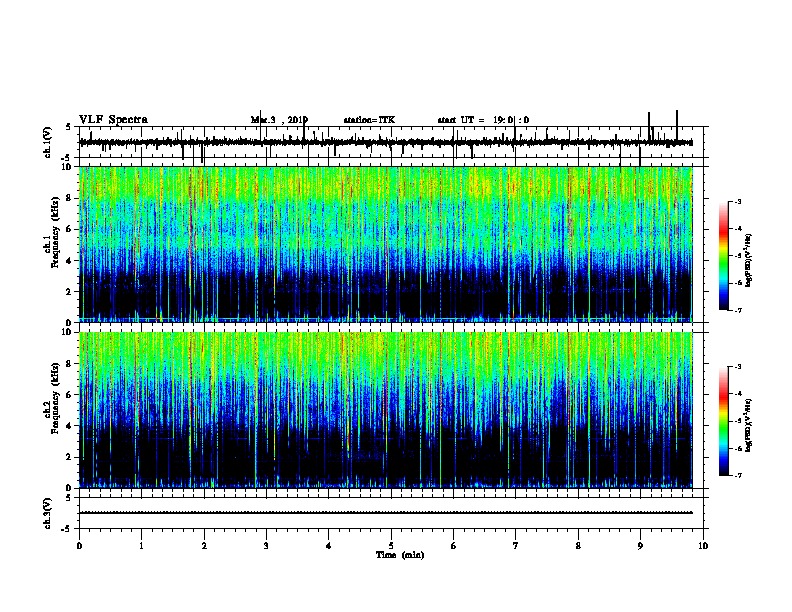This screenshot has width=792, height=612.
Task: Click the ch.1 voltage waveform trace
Action: [x=386, y=143]
